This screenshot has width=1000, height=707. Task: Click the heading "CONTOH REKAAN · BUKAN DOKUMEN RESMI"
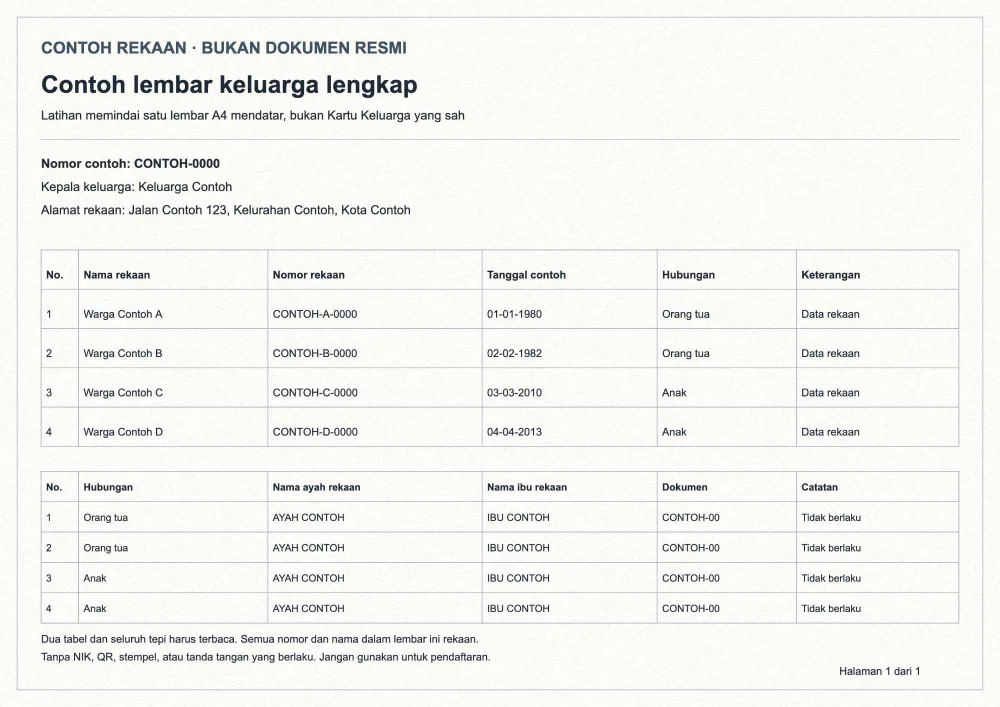point(224,48)
